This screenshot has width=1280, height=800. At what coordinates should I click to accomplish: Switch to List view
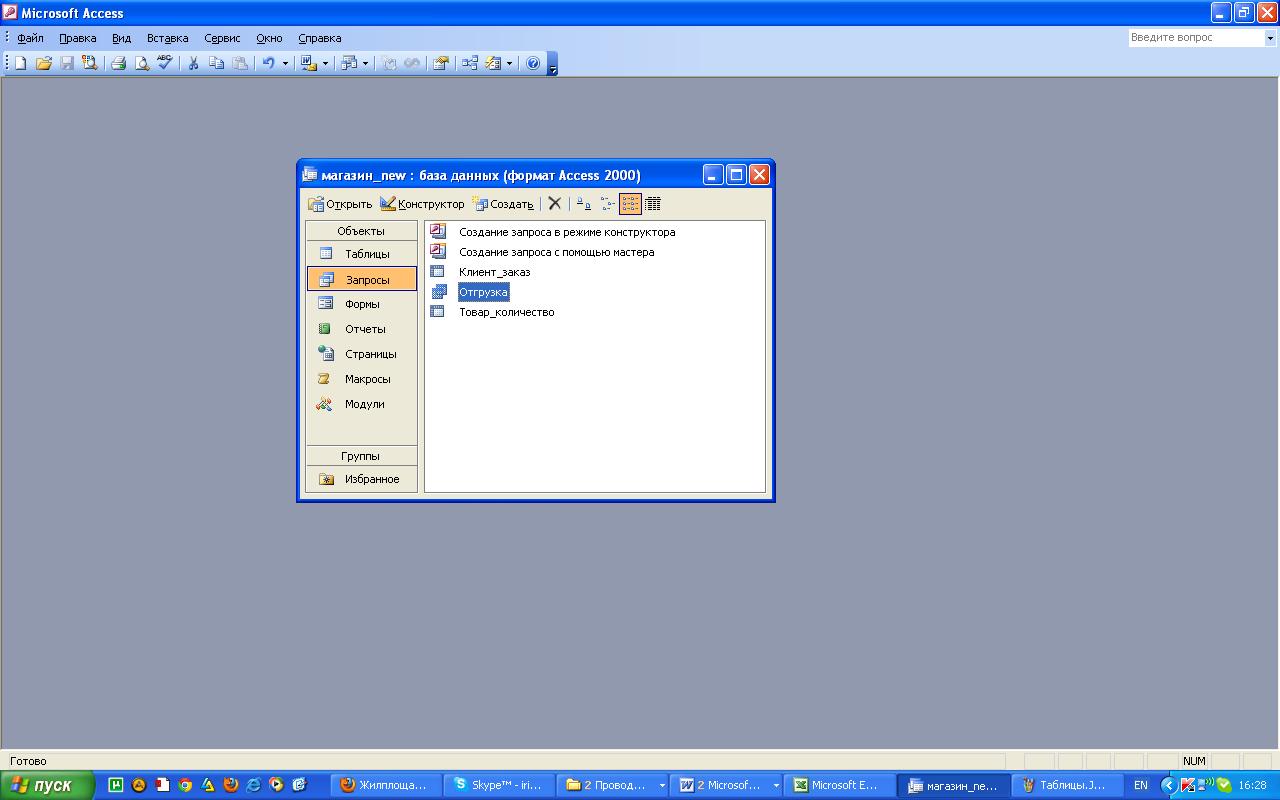click(630, 204)
